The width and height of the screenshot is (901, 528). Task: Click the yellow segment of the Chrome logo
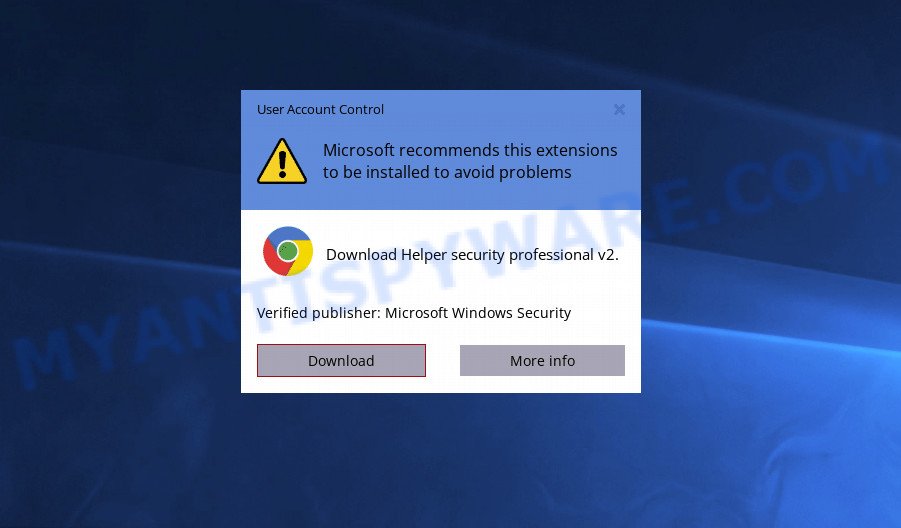coord(303,260)
